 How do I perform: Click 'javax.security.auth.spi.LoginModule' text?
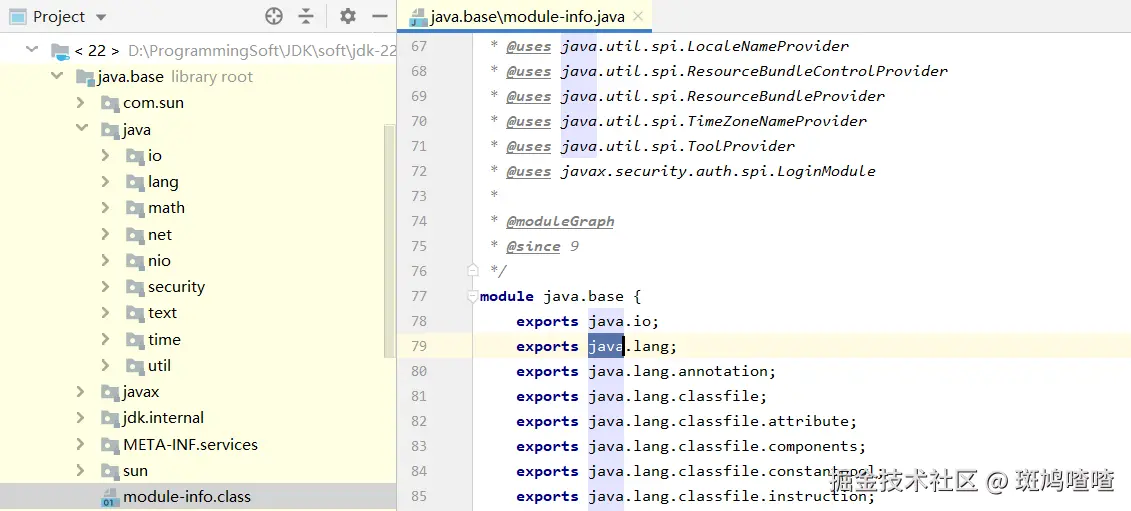point(718,171)
